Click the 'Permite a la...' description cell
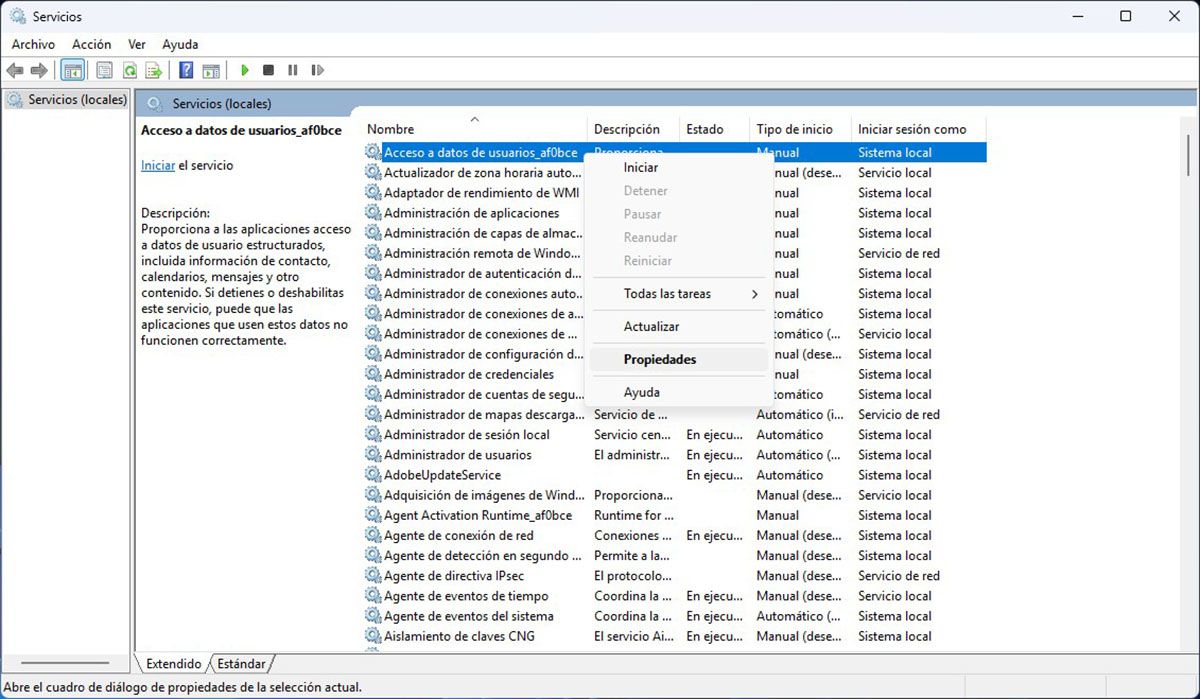This screenshot has width=1200, height=699. click(634, 555)
